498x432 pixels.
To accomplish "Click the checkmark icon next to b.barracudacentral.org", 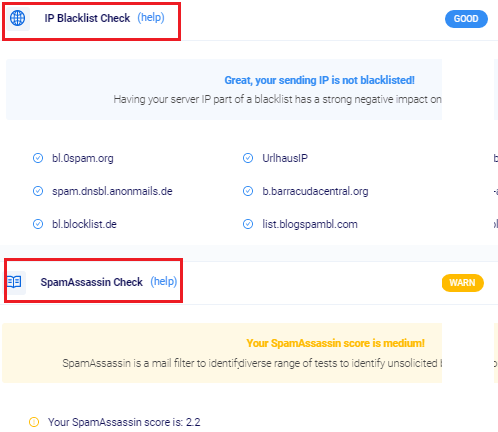I will pos(248,191).
